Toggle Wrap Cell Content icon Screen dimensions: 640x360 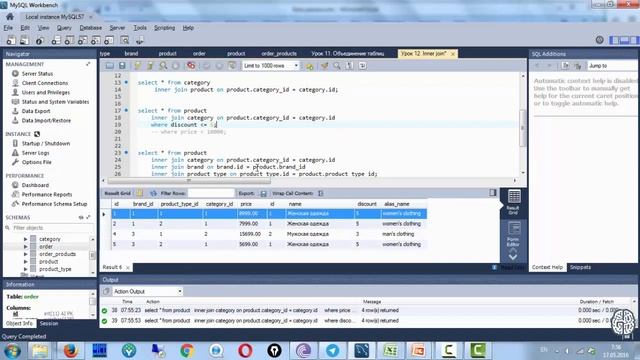tap(321, 193)
